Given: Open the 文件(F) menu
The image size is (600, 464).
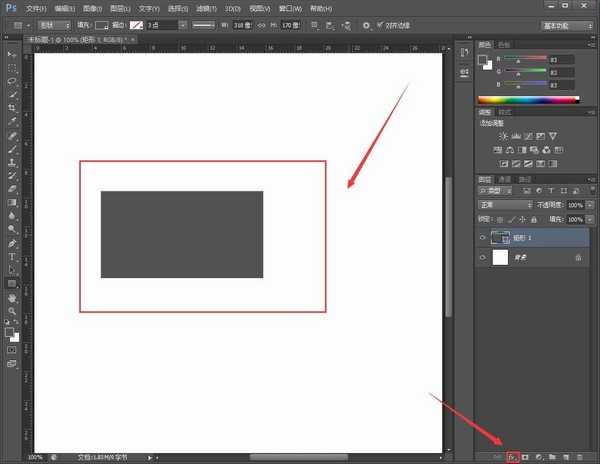Looking at the screenshot, I should tap(37, 7).
